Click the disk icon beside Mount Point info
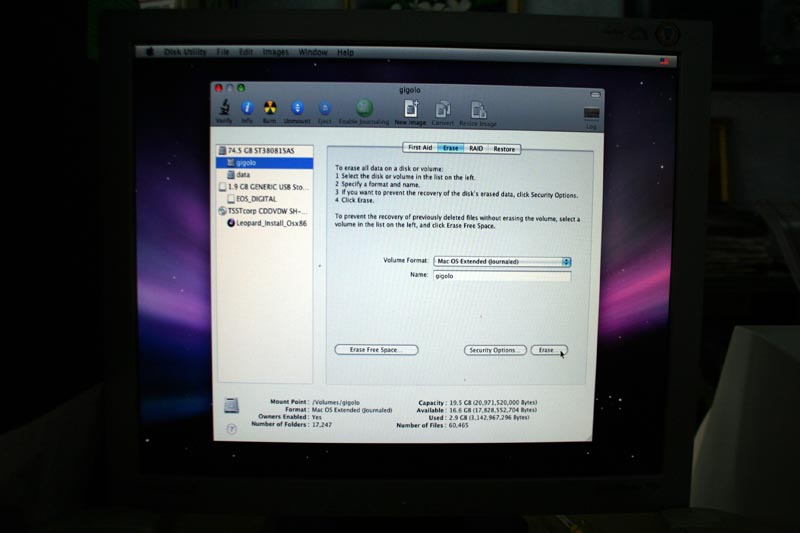The height and width of the screenshot is (533, 800). point(231,405)
